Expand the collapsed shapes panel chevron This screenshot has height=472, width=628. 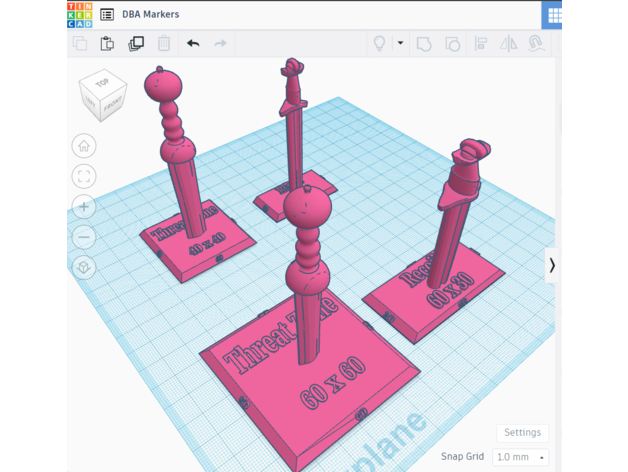coord(551,265)
